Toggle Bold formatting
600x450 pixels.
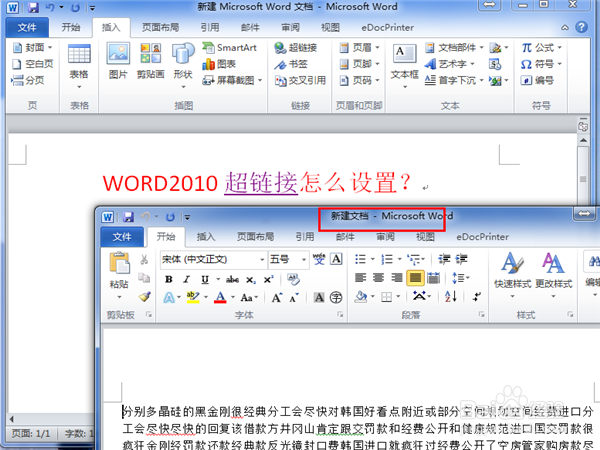[x=169, y=279]
